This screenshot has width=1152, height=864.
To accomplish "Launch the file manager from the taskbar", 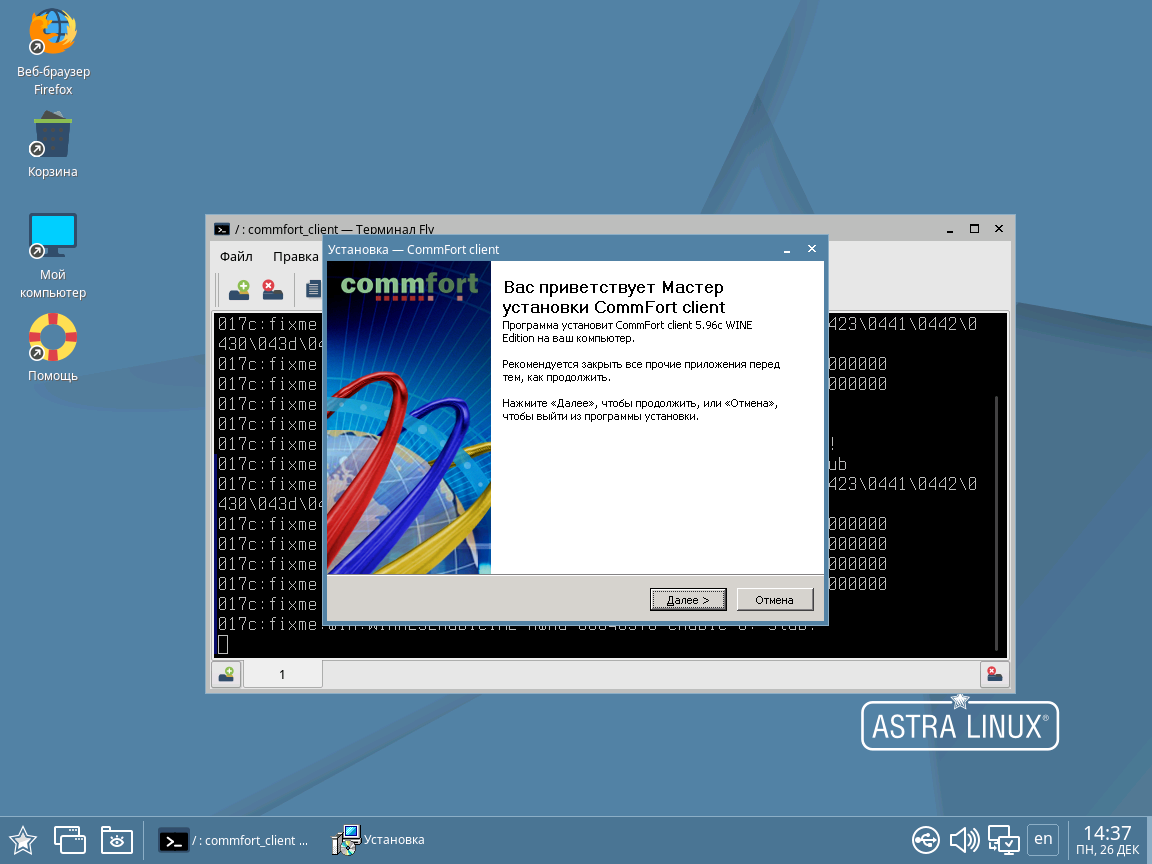I will pos(117,840).
